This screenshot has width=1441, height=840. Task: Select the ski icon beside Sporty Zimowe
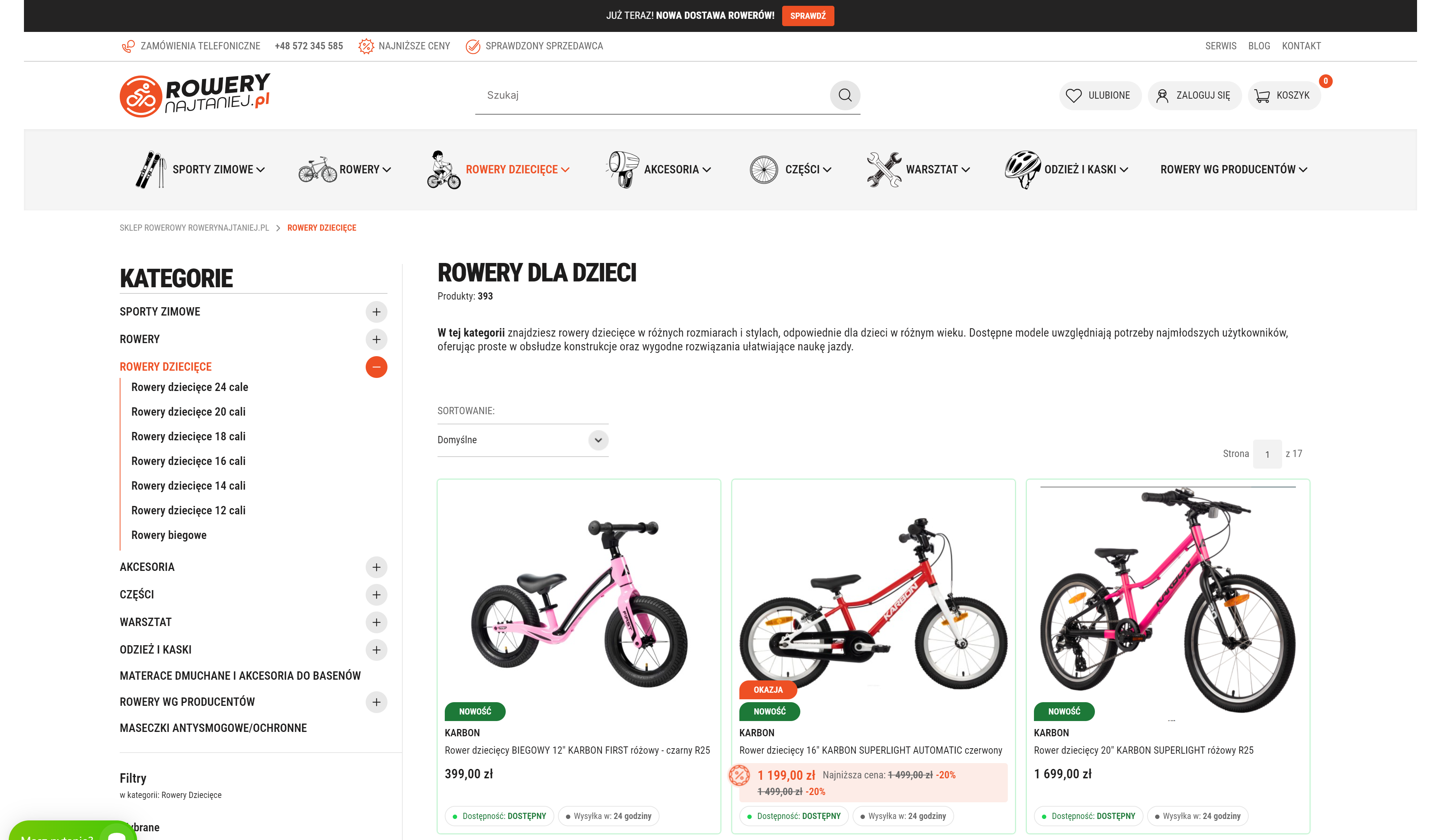tap(150, 169)
